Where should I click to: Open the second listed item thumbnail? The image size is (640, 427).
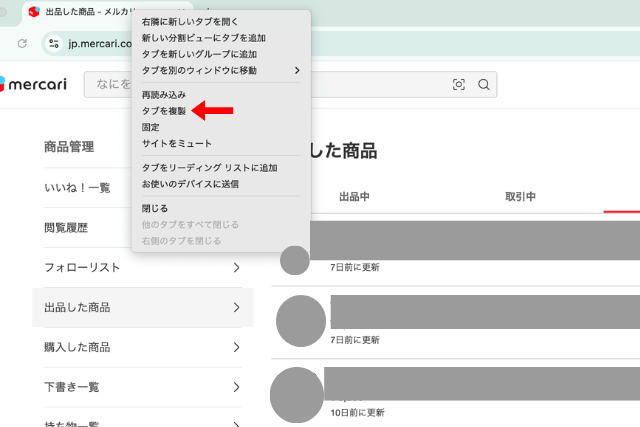click(300, 321)
